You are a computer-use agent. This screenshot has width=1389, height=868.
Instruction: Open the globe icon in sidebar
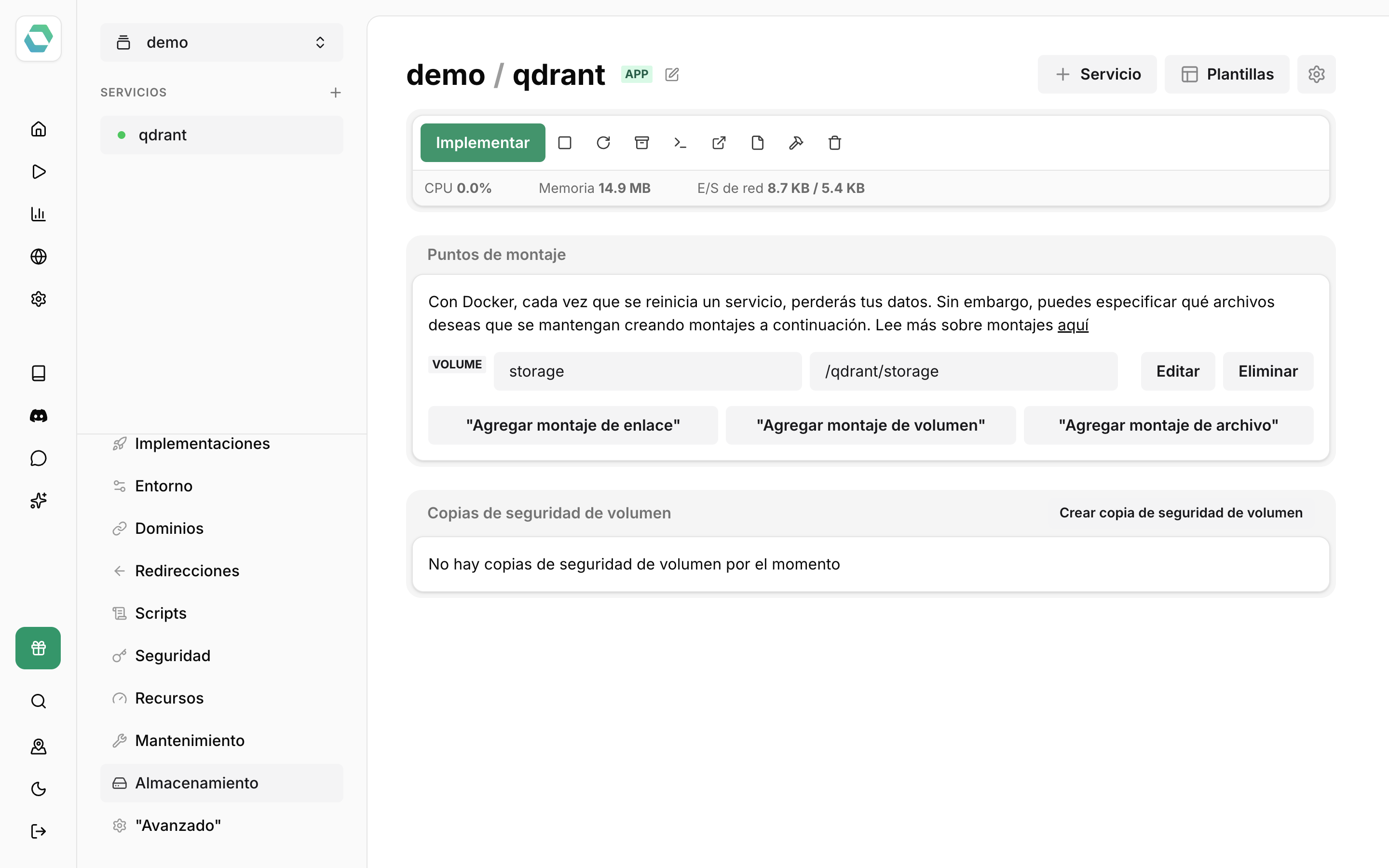point(39,257)
